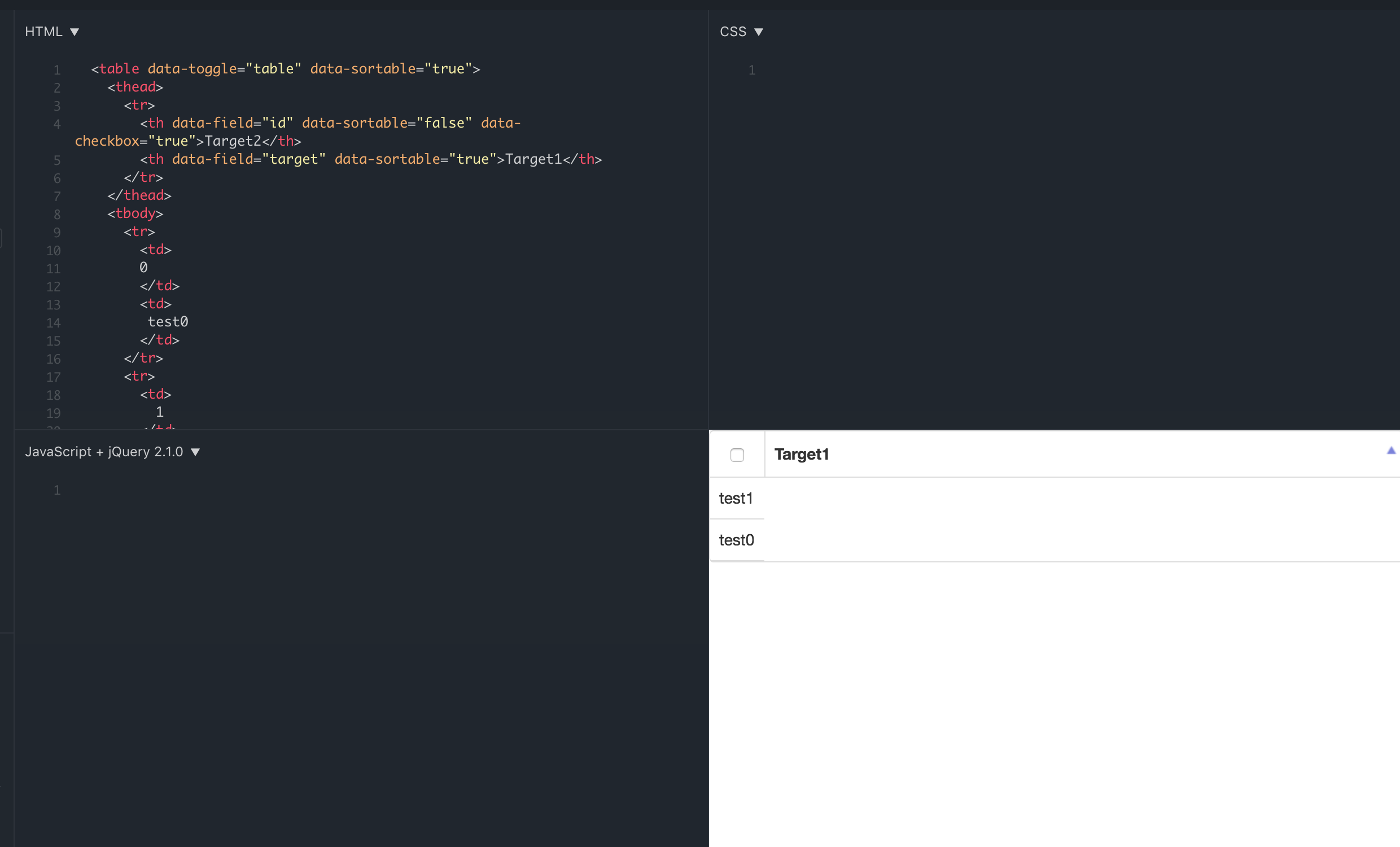Click the JavaScript panel title
The image size is (1400, 847).
[105, 451]
